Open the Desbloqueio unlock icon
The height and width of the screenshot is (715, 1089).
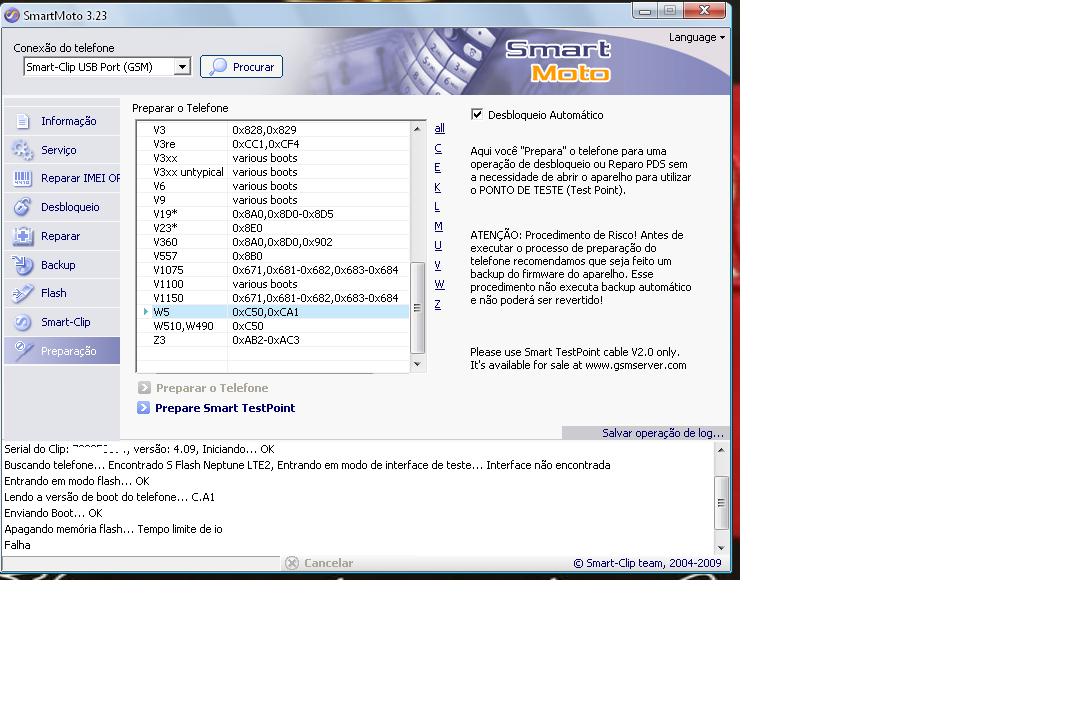(23, 207)
